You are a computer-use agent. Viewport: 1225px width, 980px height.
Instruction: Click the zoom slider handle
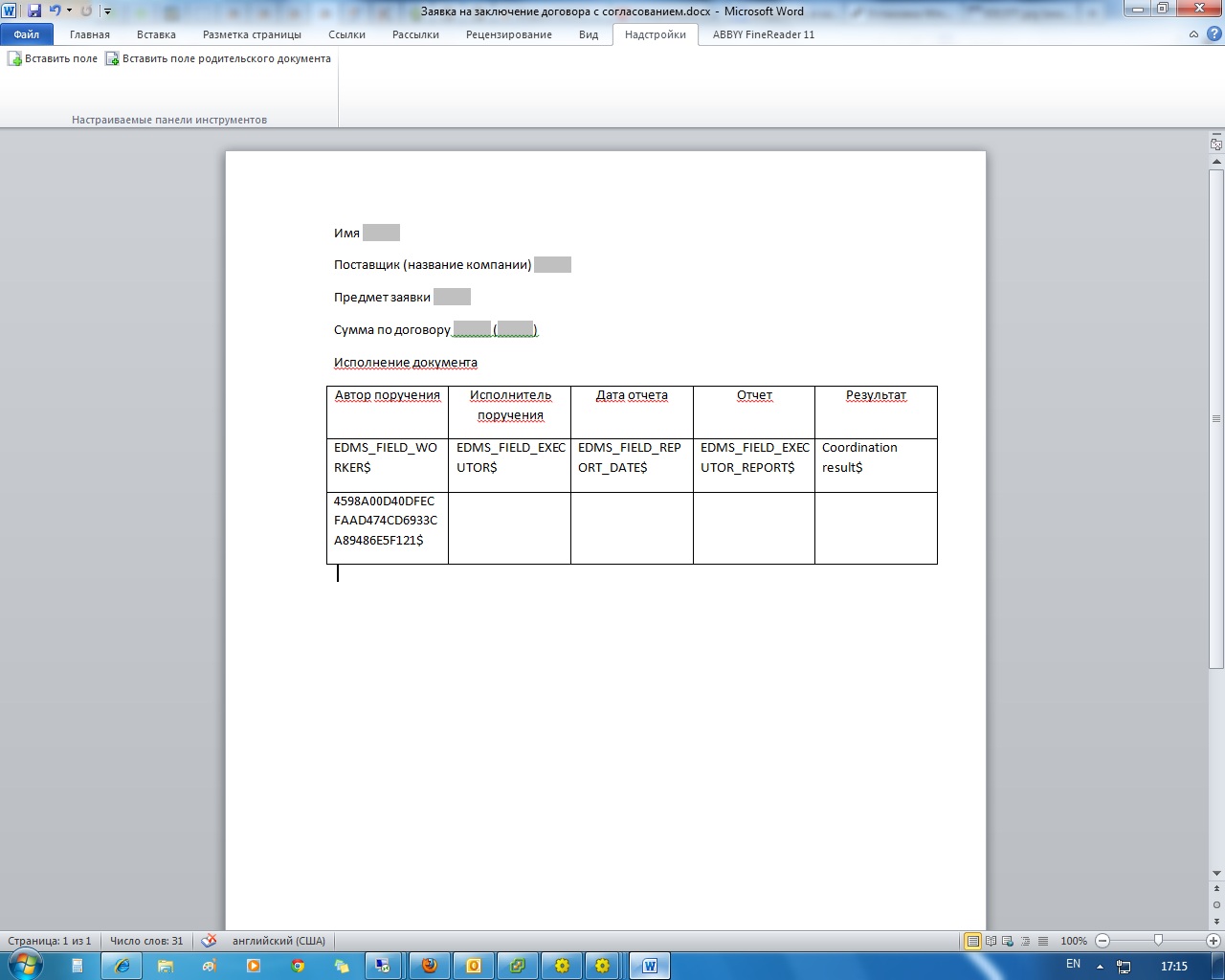click(x=1158, y=941)
